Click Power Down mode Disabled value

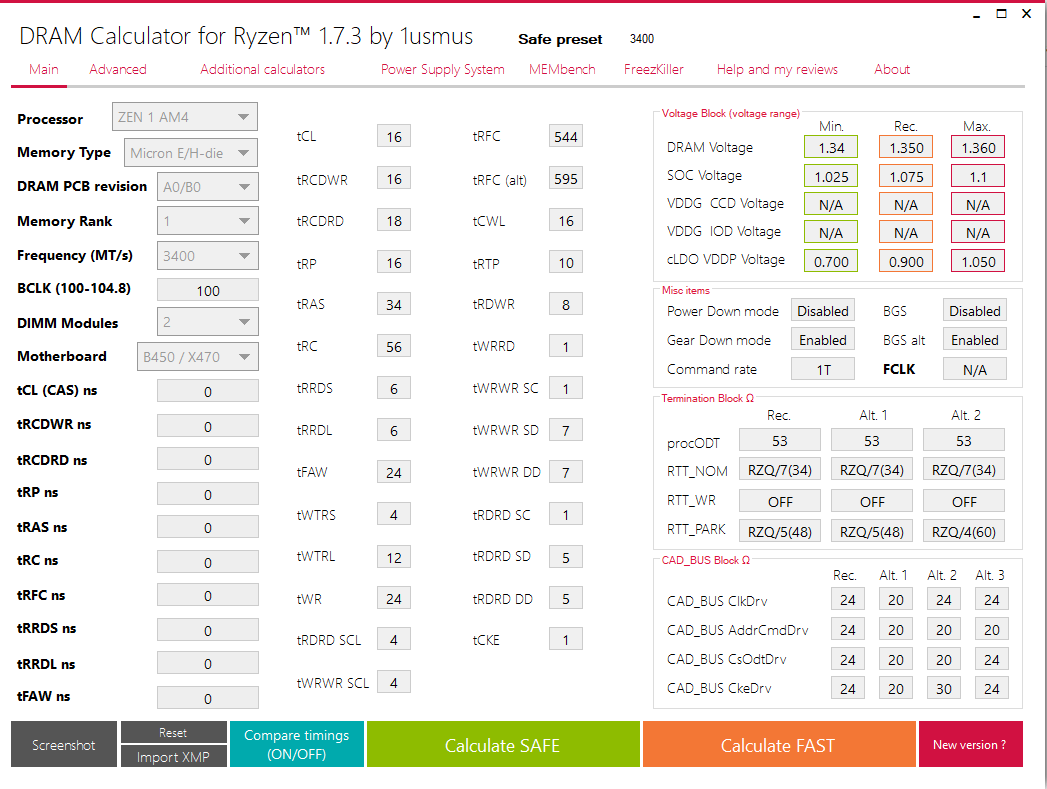[x=823, y=310]
